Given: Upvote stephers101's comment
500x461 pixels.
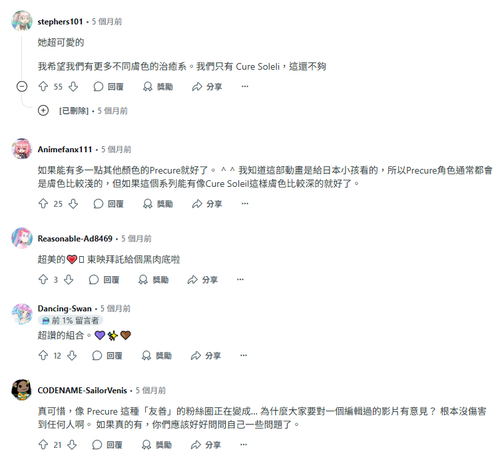Looking at the screenshot, I should [x=43, y=87].
